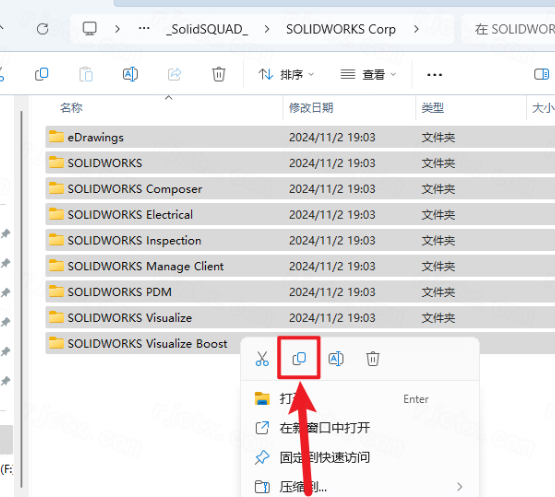Click the Delete trash icon in toolbar

click(x=219, y=74)
